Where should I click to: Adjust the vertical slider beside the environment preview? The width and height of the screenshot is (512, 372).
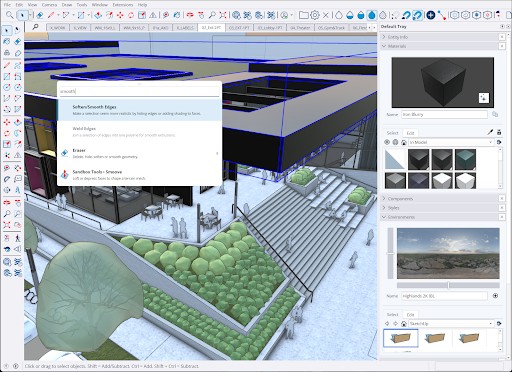click(x=390, y=253)
